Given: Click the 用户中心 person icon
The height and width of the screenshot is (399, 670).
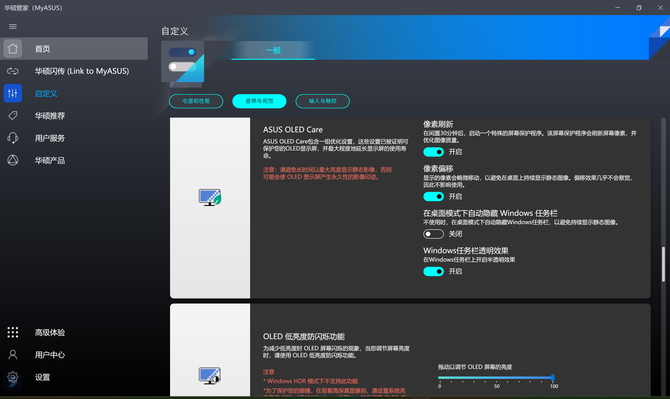Looking at the screenshot, I should (x=13, y=355).
